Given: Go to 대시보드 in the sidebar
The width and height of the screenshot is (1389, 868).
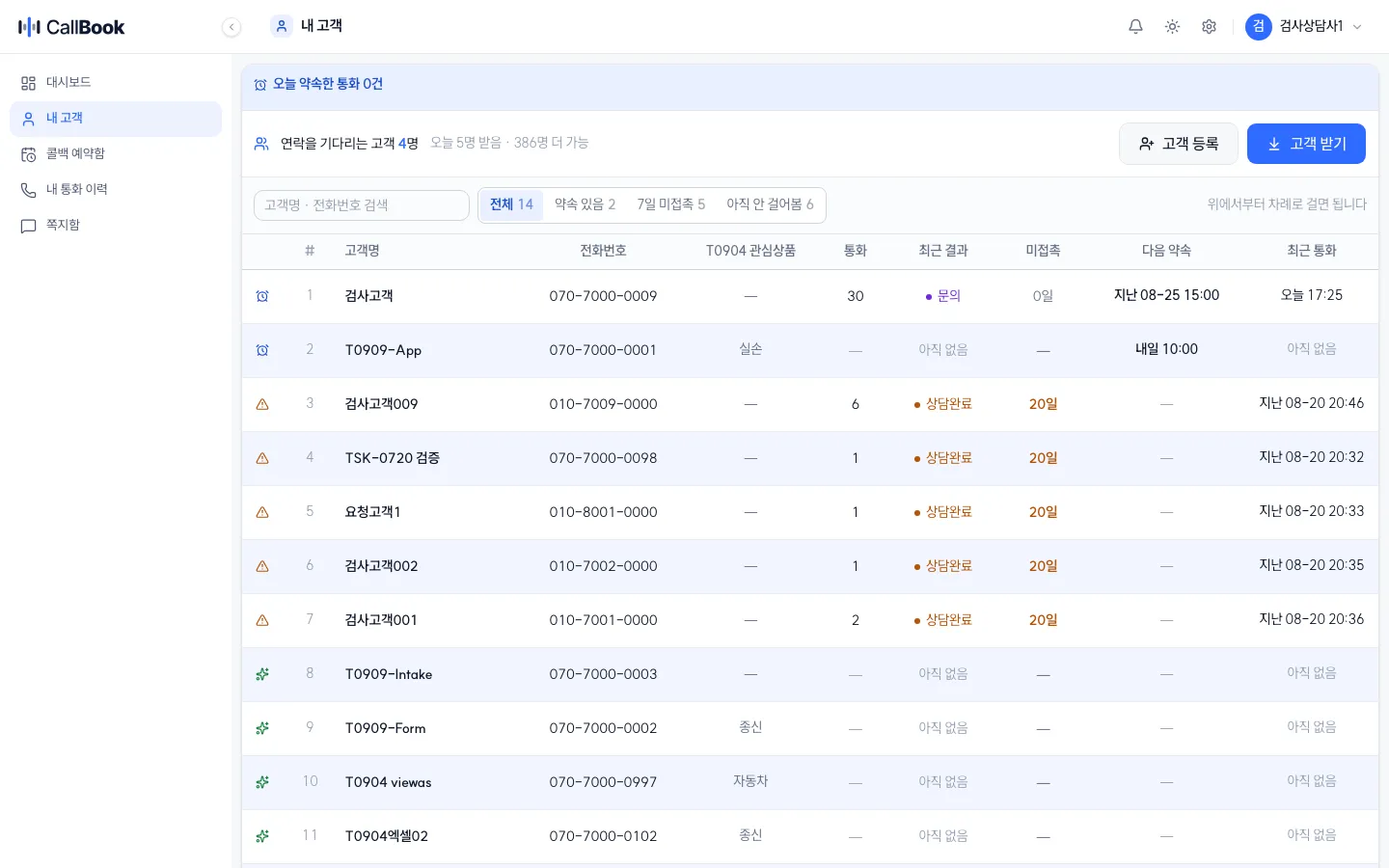Looking at the screenshot, I should tap(116, 83).
